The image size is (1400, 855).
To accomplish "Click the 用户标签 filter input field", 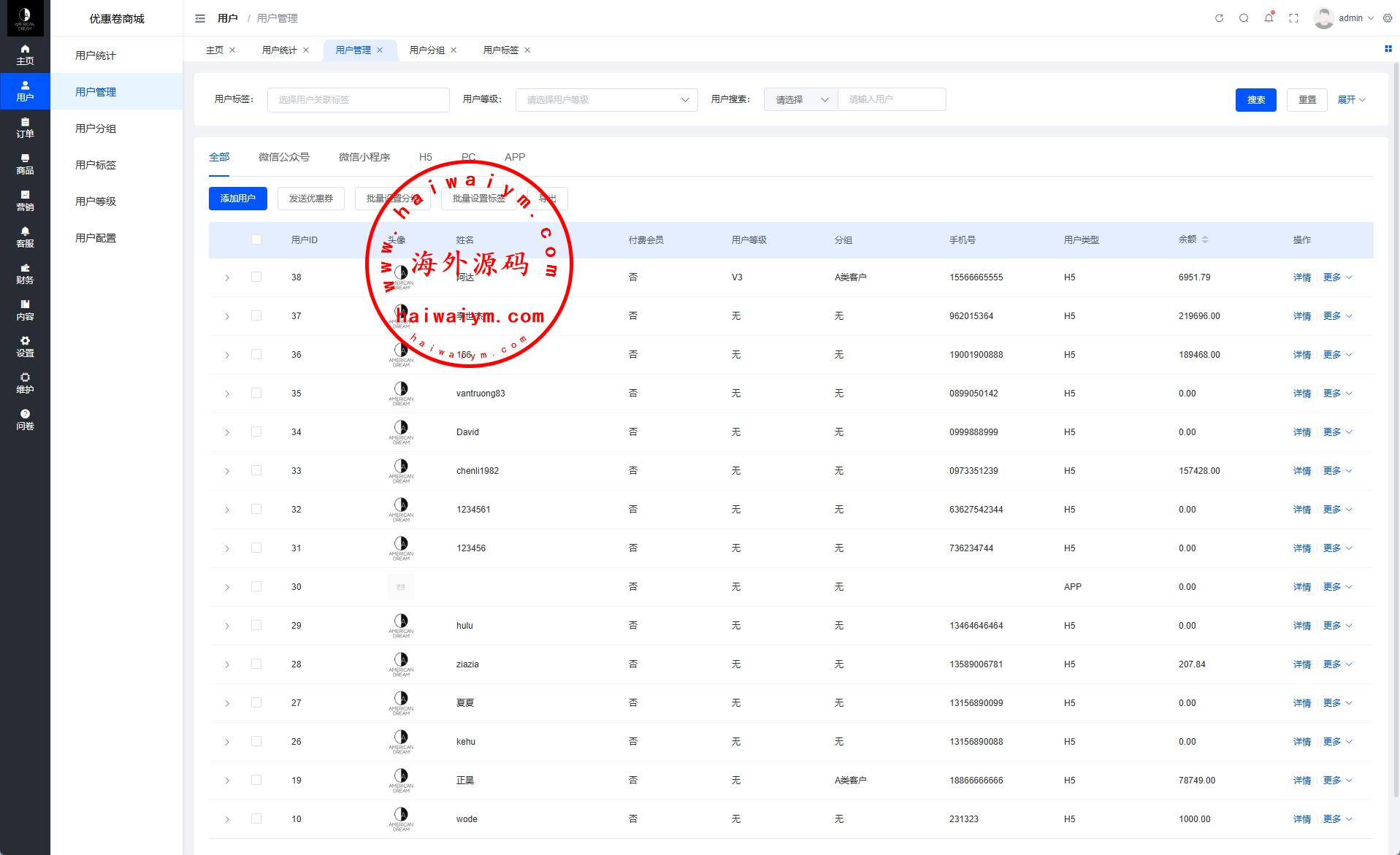I will tap(358, 100).
